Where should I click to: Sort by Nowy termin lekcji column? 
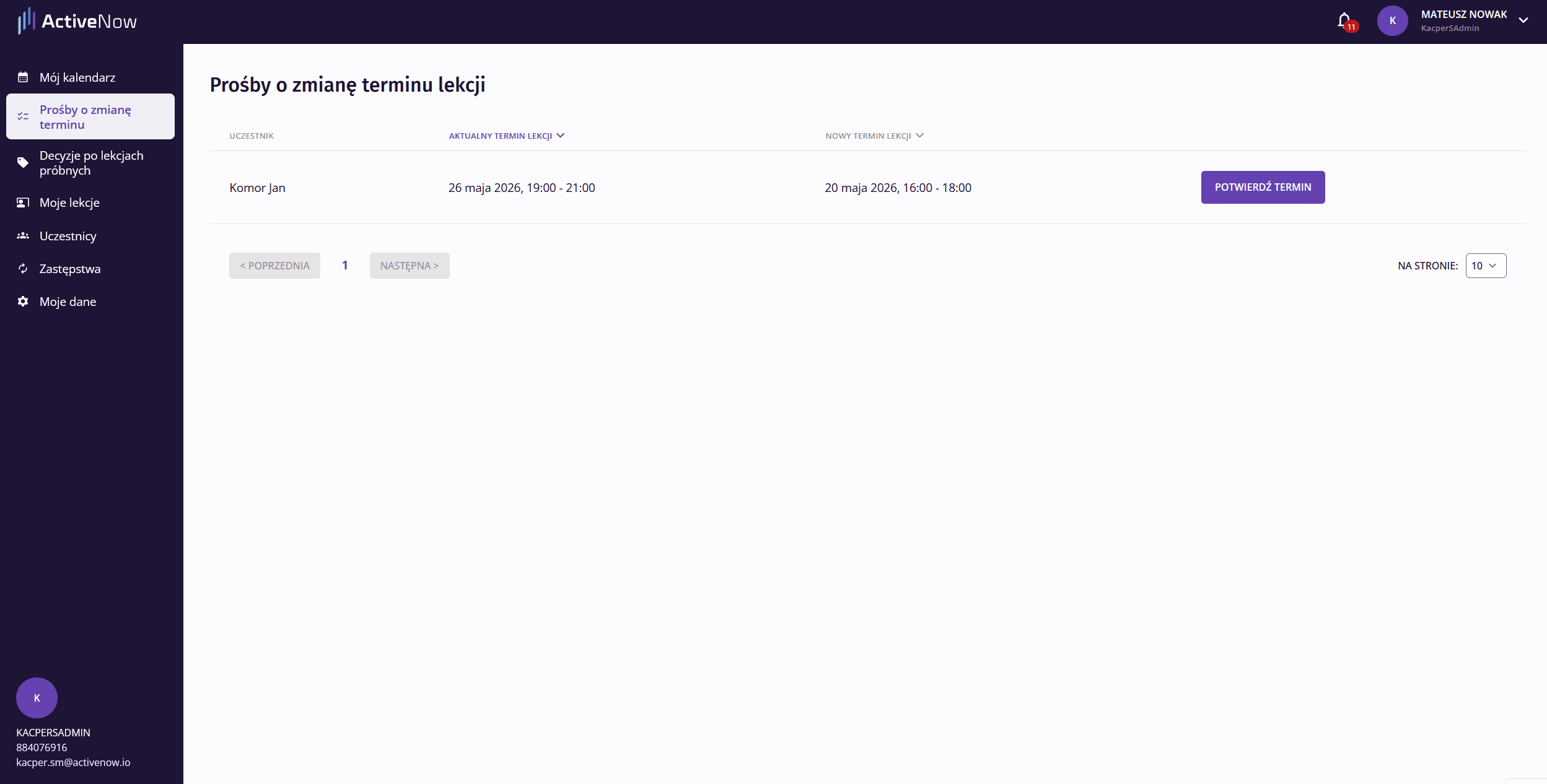(x=874, y=136)
